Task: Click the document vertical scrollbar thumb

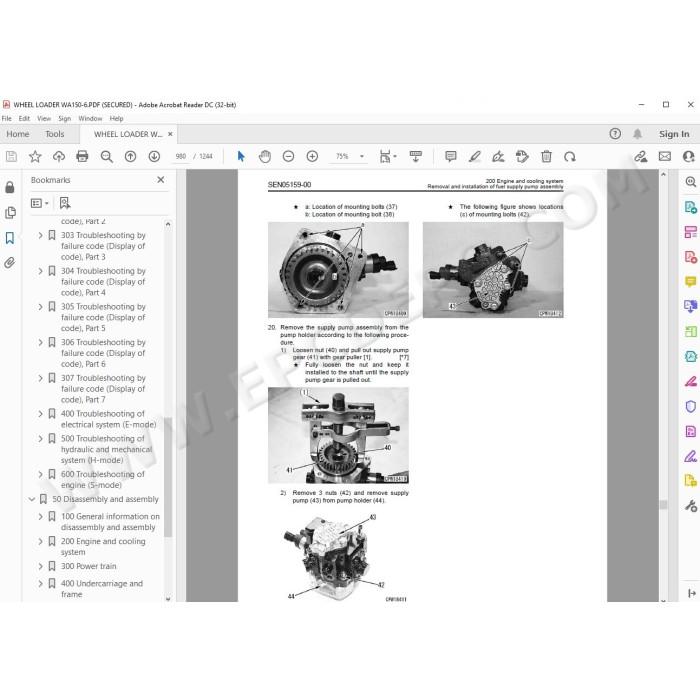Action: [x=663, y=504]
